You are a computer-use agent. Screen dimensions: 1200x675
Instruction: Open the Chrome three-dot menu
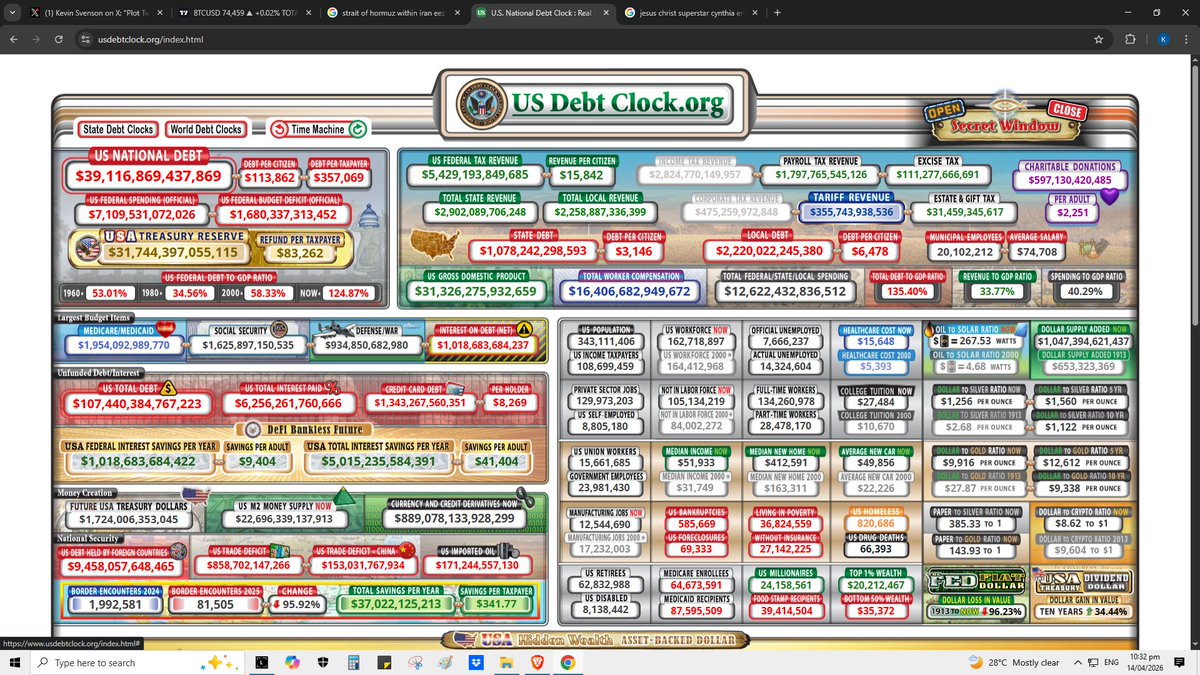click(1186, 39)
